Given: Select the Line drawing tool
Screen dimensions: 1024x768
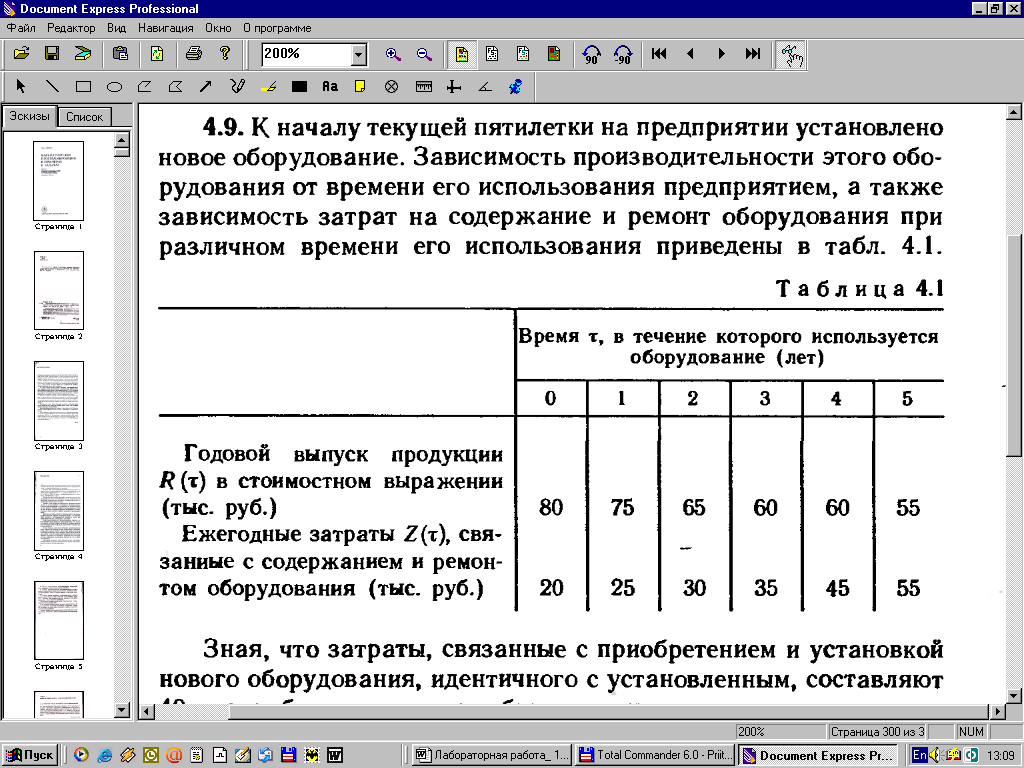Looking at the screenshot, I should pos(52,86).
